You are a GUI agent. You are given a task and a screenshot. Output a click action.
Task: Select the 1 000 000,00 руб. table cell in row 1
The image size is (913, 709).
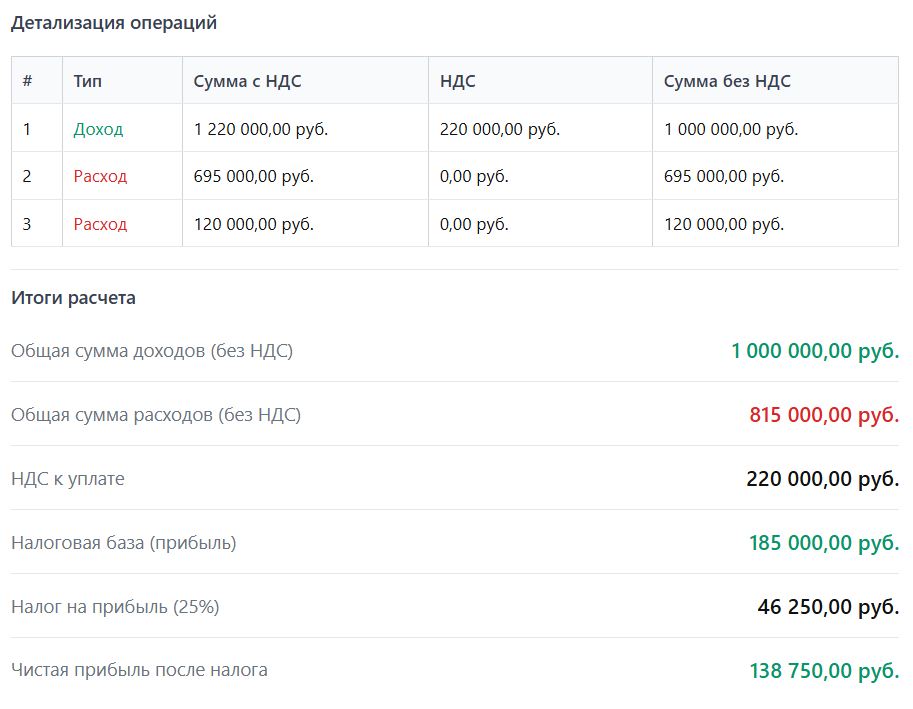pyautogui.click(x=730, y=129)
